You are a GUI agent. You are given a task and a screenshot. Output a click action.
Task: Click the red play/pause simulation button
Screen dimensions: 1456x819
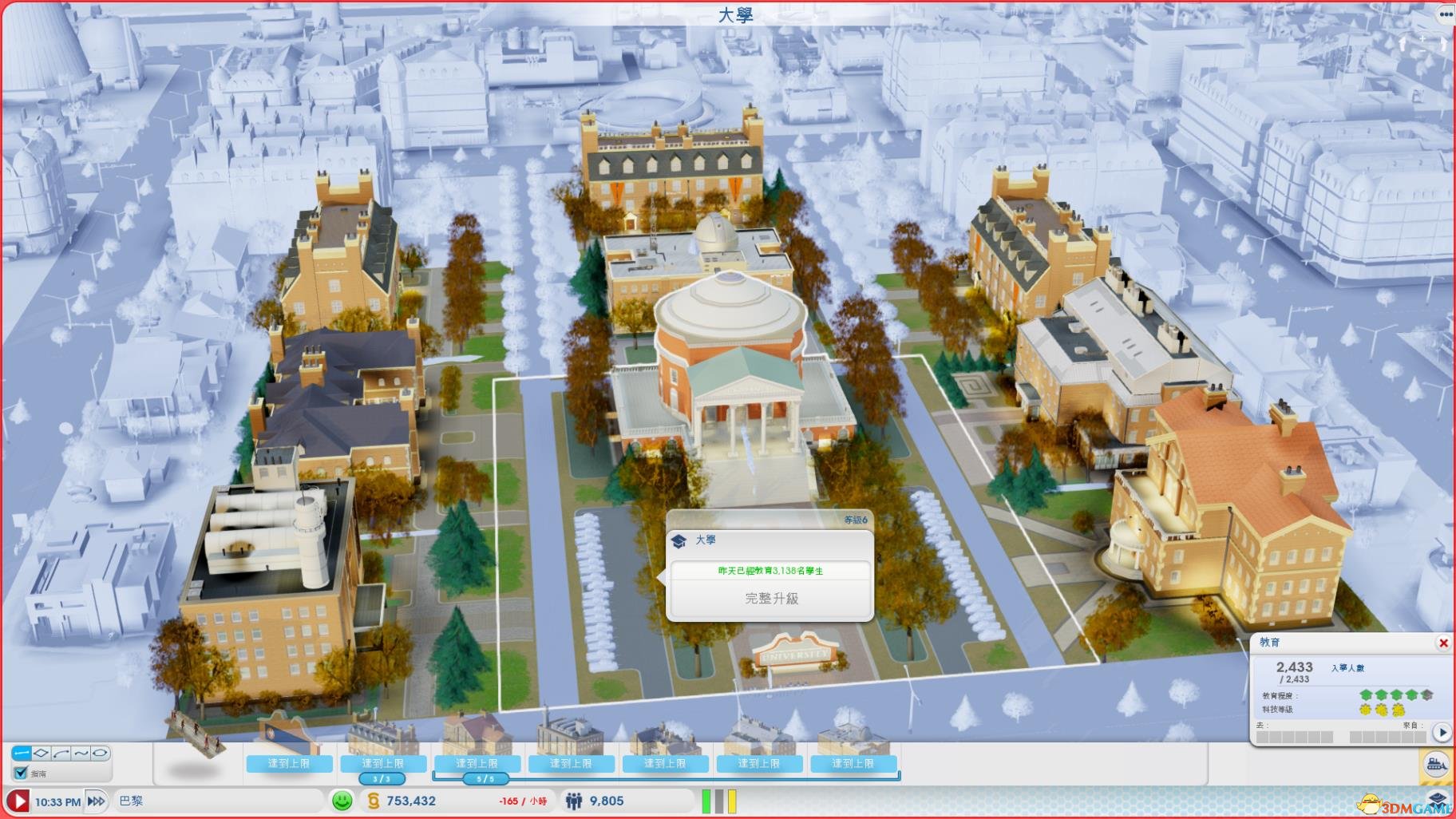(18, 801)
